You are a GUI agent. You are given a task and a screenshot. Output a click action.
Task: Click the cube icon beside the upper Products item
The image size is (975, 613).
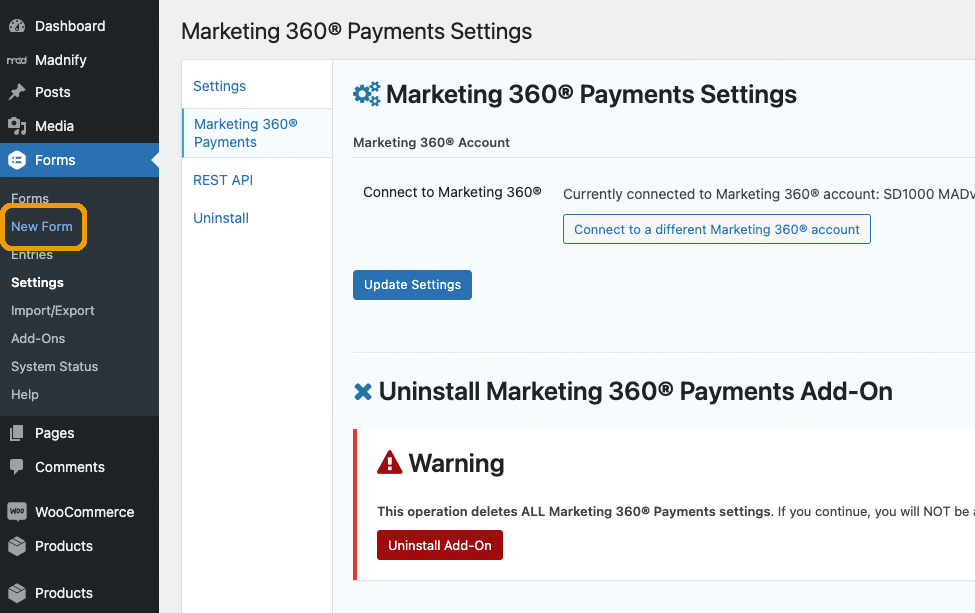tap(17, 546)
